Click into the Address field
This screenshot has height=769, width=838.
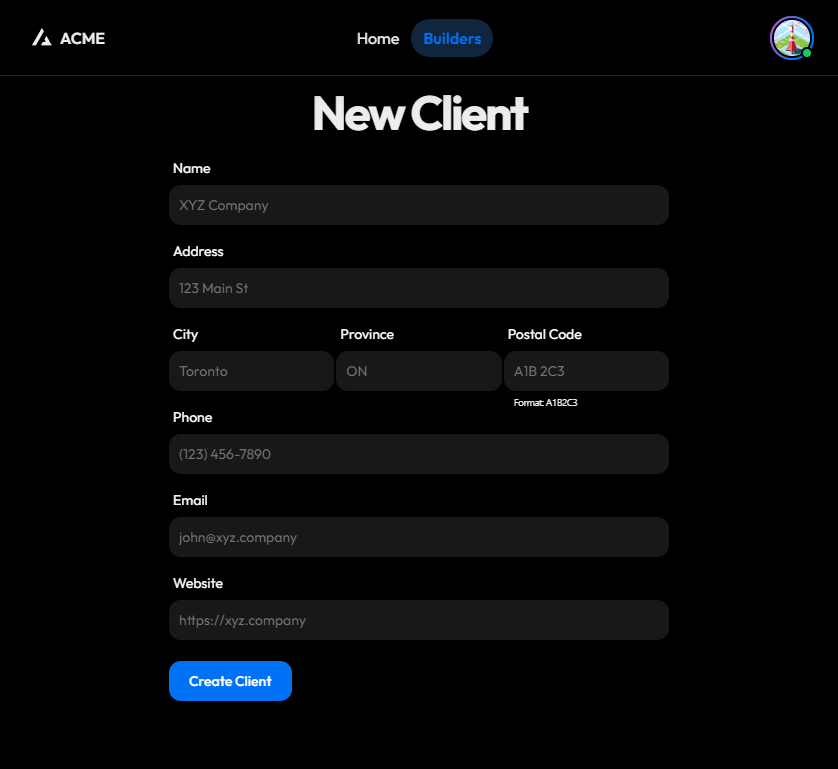[x=418, y=288]
